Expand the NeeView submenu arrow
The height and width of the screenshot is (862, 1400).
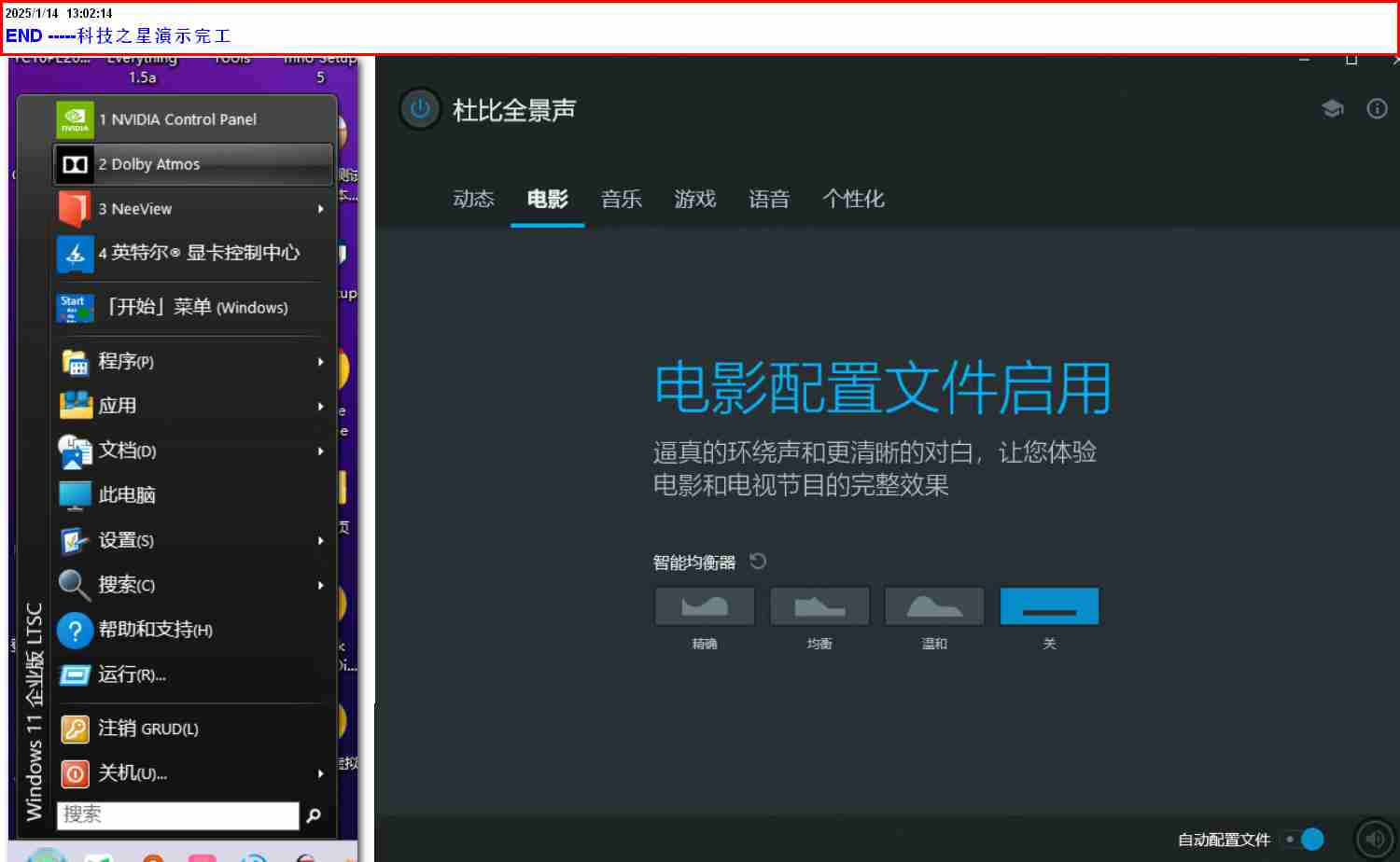[321, 209]
